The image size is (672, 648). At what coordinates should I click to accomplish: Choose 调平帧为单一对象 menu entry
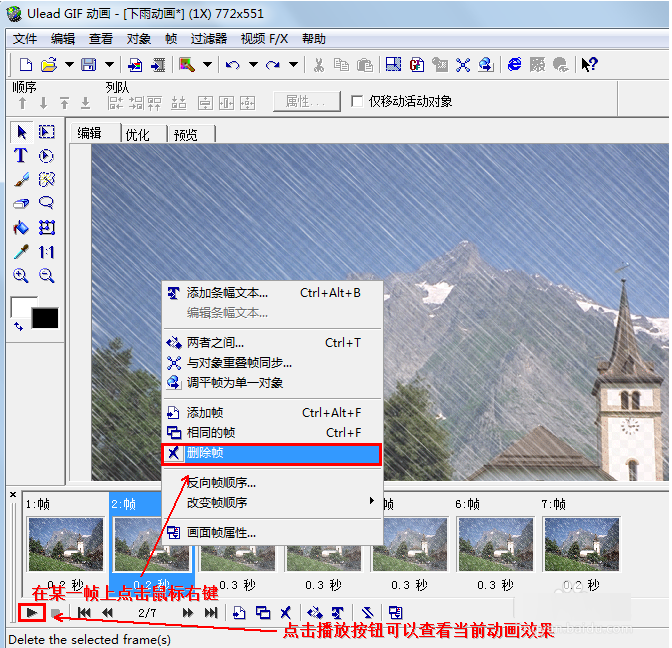click(x=272, y=383)
